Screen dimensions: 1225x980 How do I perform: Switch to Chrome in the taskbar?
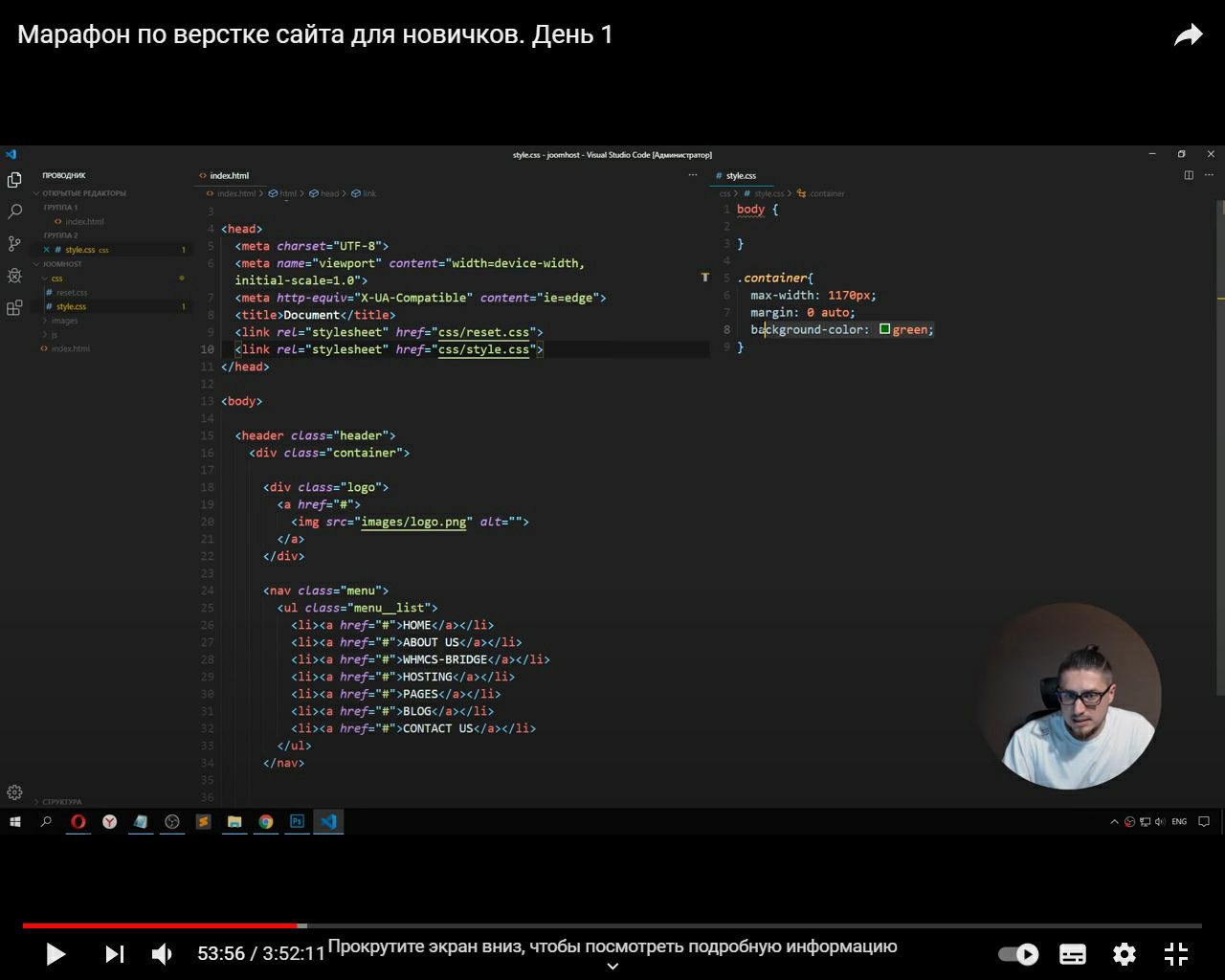tap(266, 821)
